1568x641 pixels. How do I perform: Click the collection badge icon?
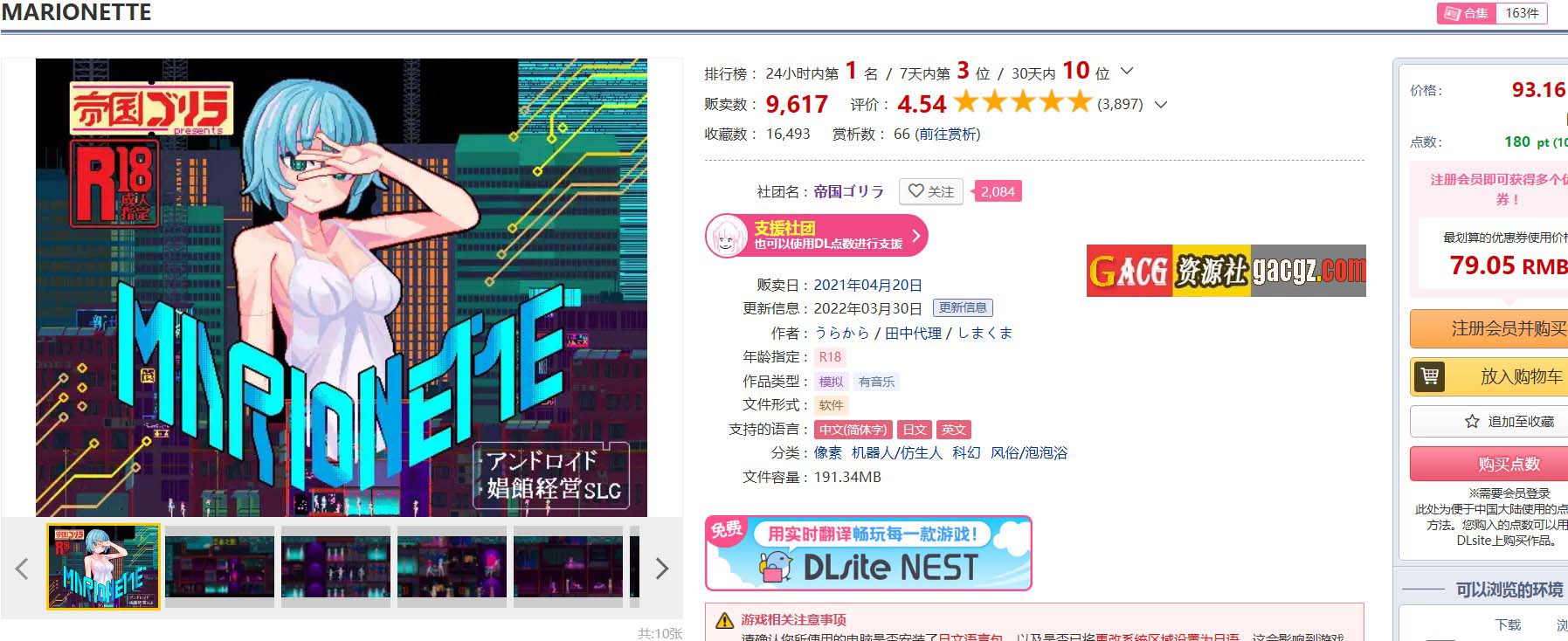click(1454, 13)
